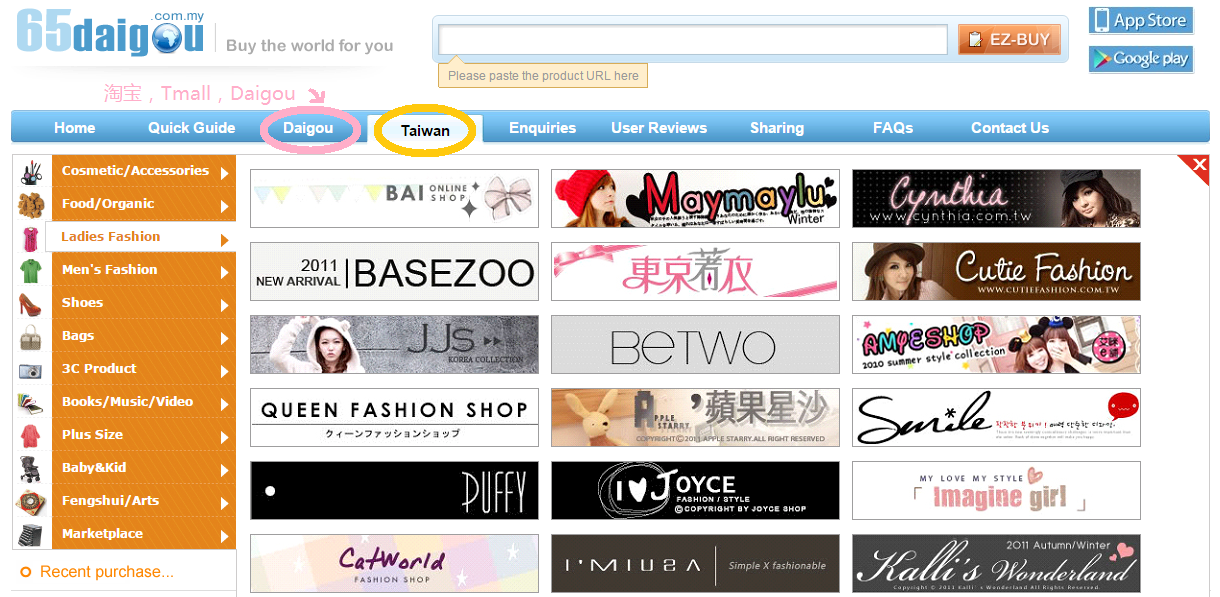1220x597 pixels.
Task: Click the orange EZ-BUY button
Action: (1009, 40)
